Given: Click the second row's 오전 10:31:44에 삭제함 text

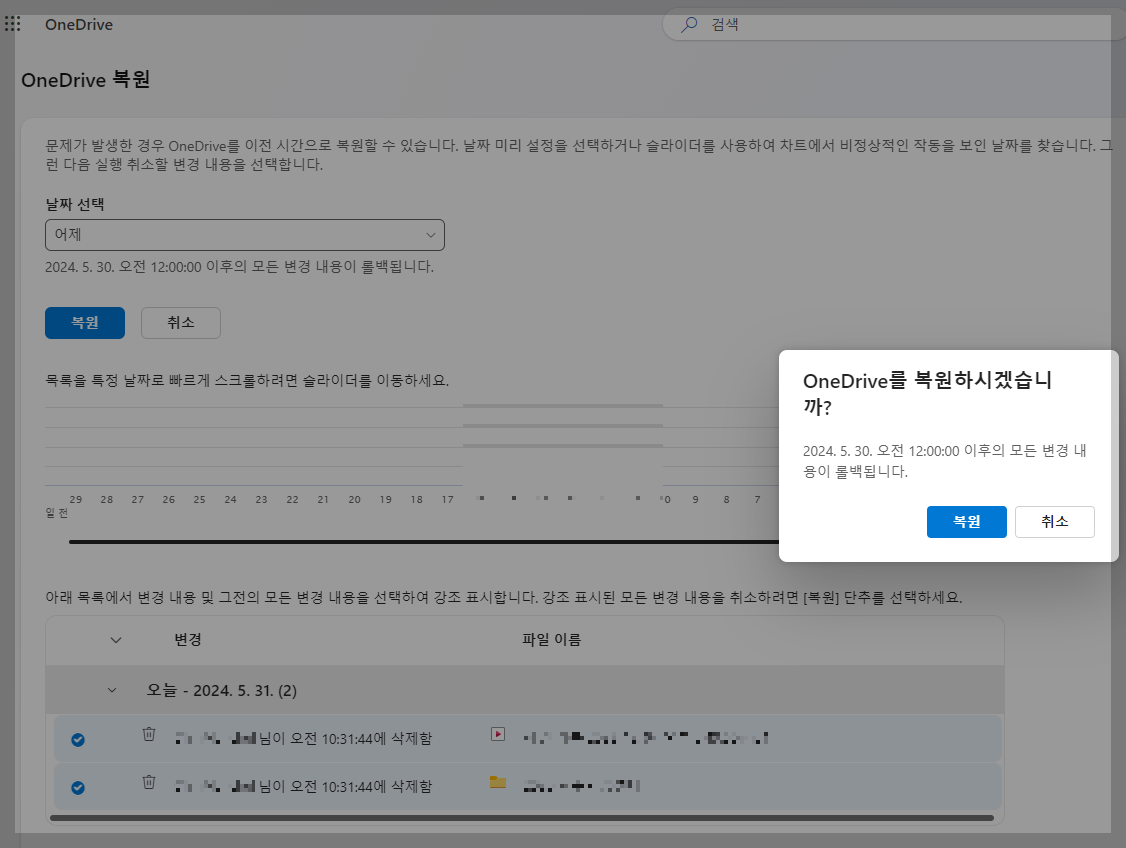Looking at the screenshot, I should click(x=360, y=786).
